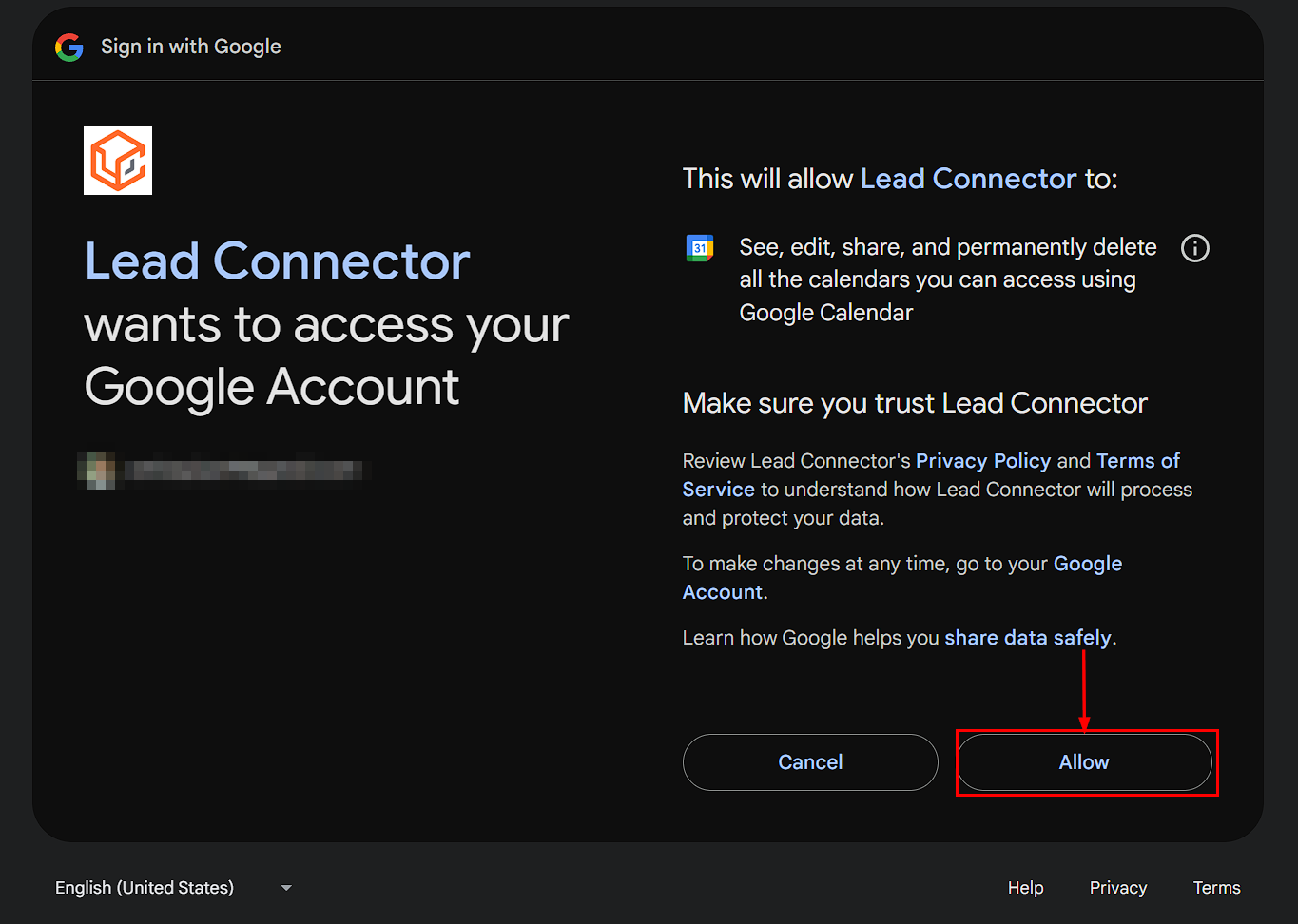Click the "Lead Connector" heading text
This screenshot has width=1298, height=924.
277,260
